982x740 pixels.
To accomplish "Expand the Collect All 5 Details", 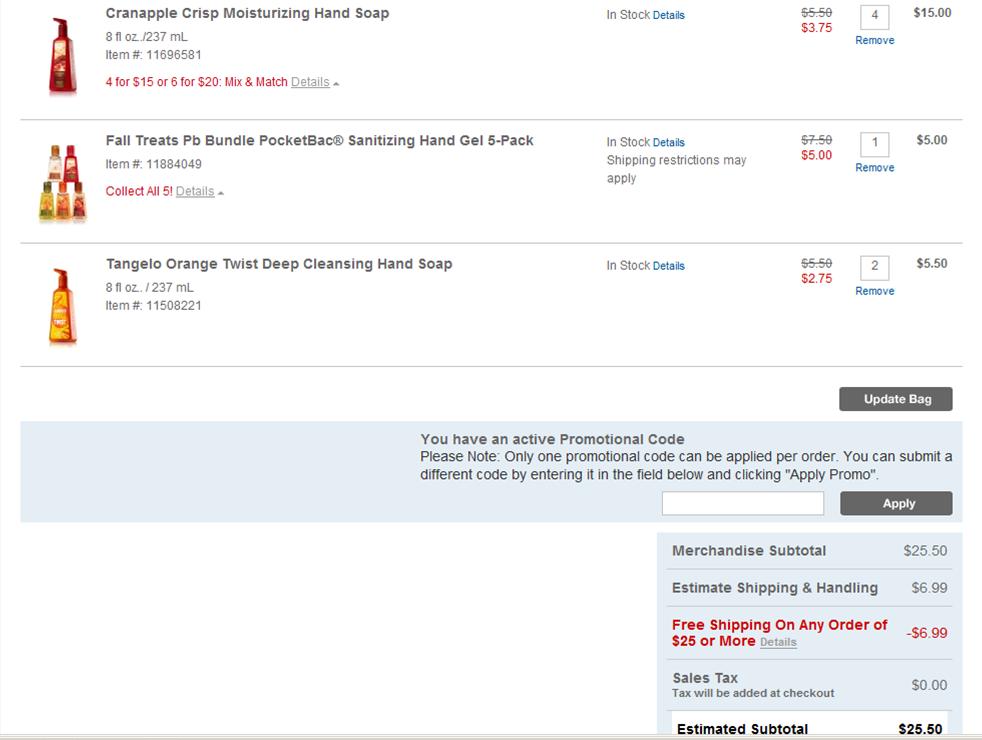I will coord(195,191).
